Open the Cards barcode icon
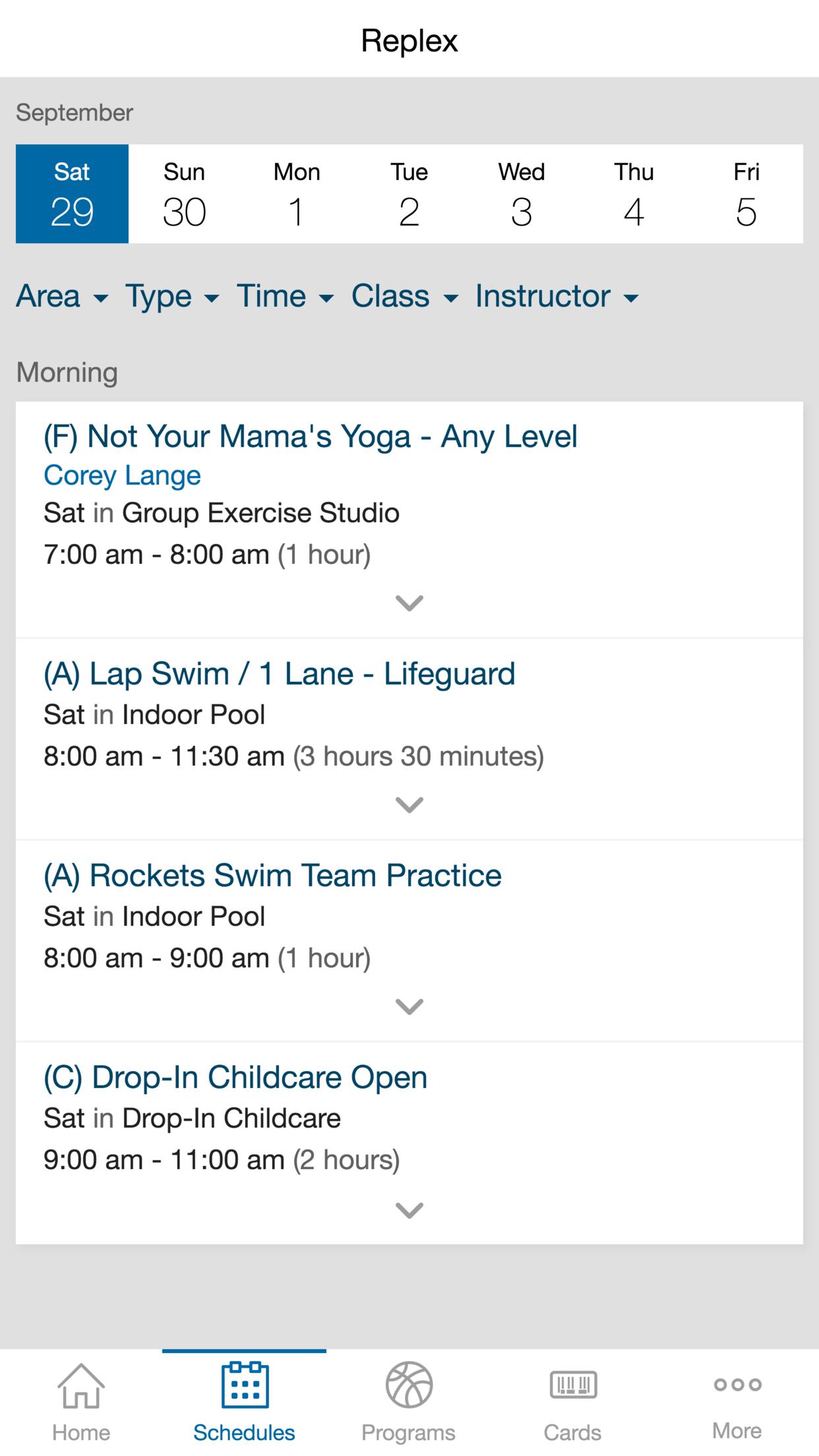The image size is (819, 1456). 573,1384
